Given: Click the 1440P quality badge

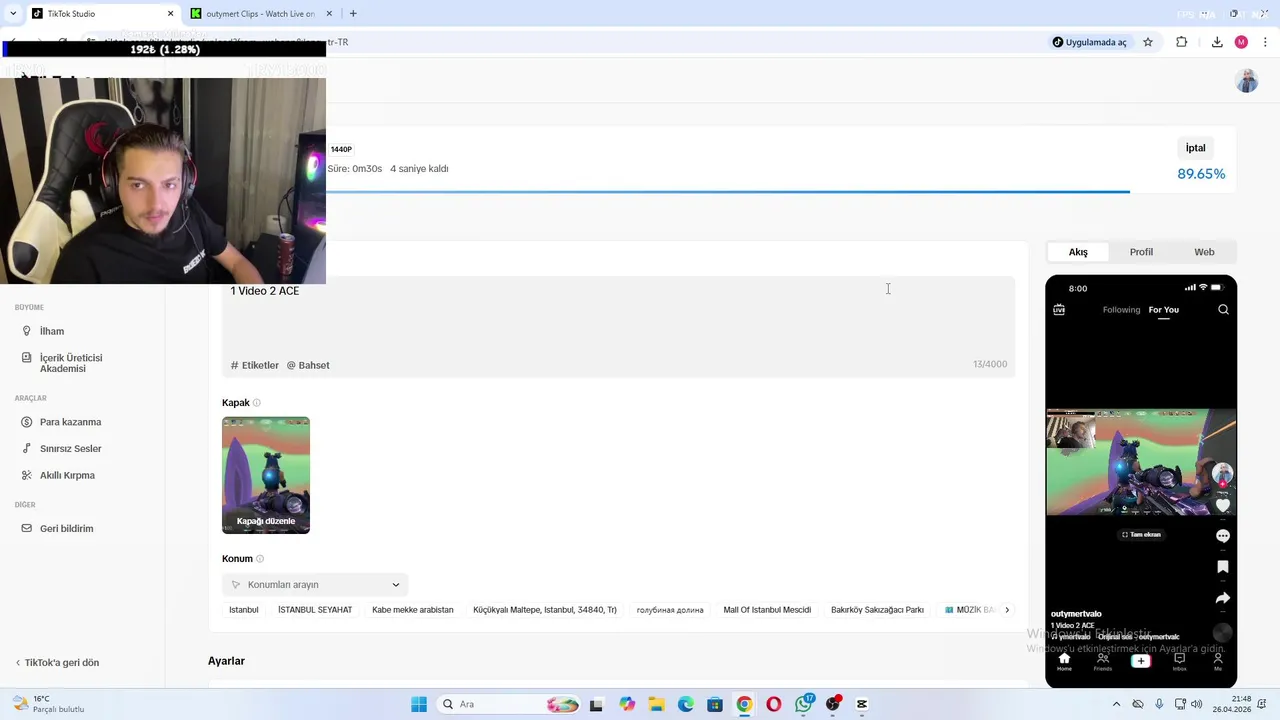Looking at the screenshot, I should pos(341,149).
